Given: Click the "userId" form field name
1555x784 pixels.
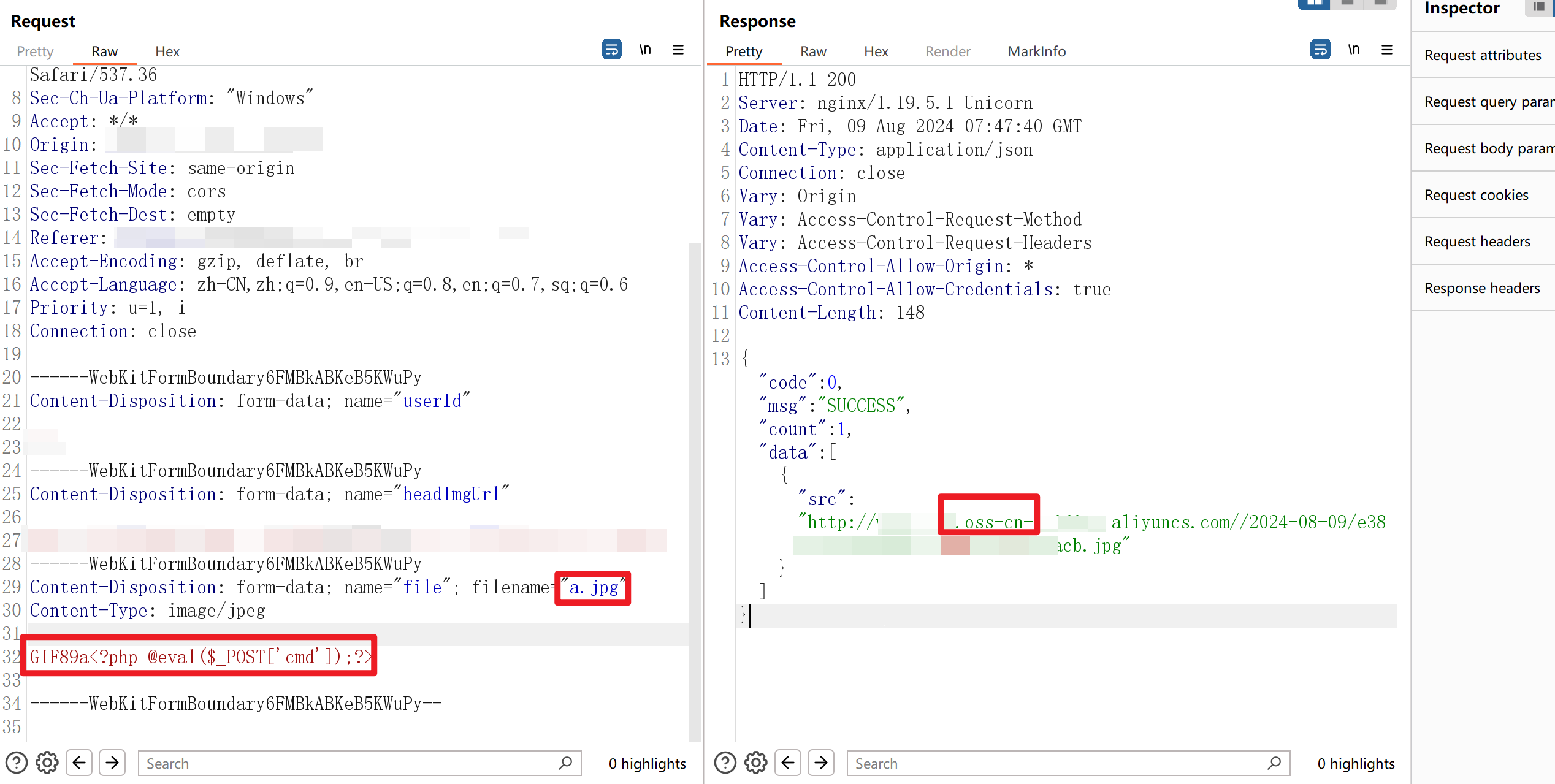Looking at the screenshot, I should [432, 401].
